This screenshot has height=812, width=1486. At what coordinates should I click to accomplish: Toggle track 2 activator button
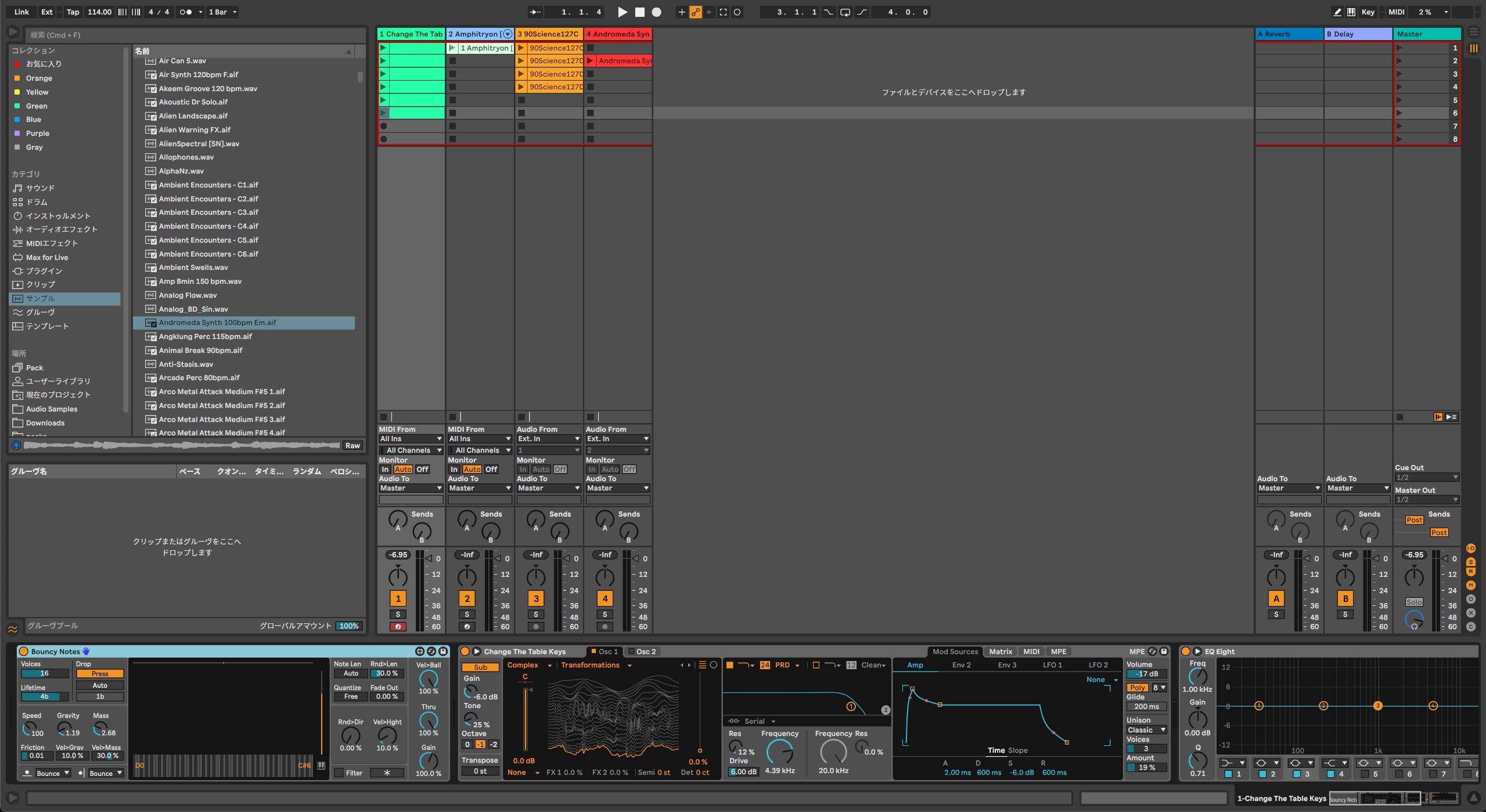(467, 598)
